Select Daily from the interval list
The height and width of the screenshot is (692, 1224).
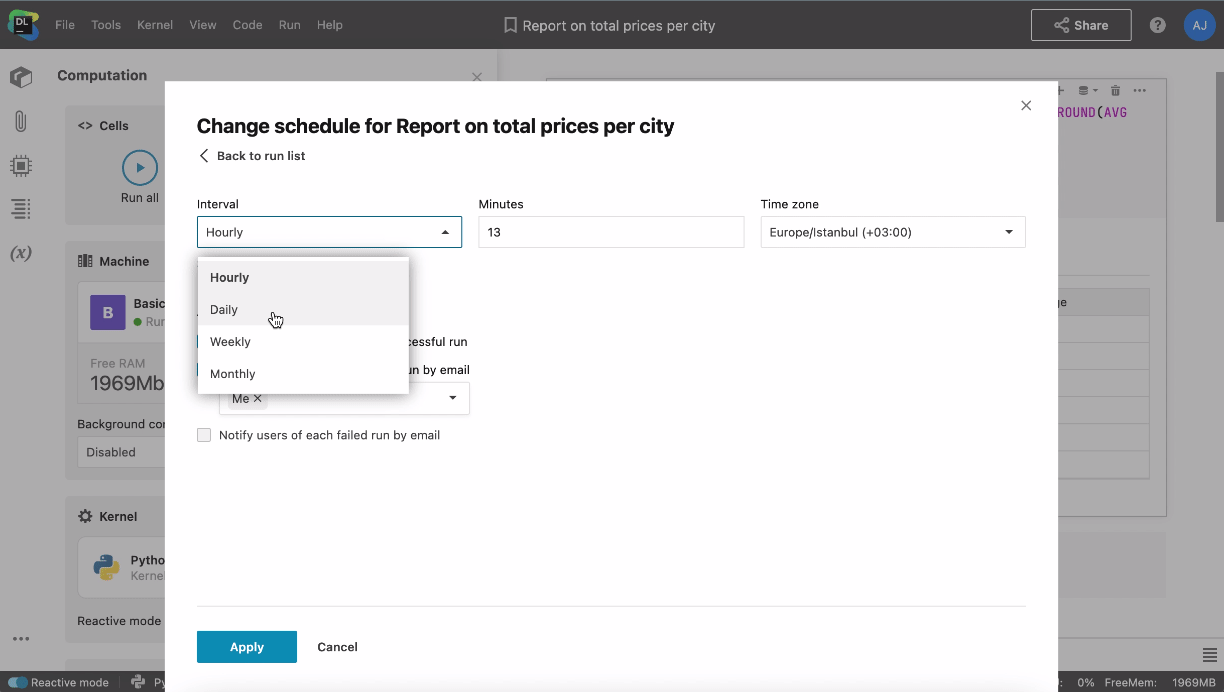click(x=303, y=309)
